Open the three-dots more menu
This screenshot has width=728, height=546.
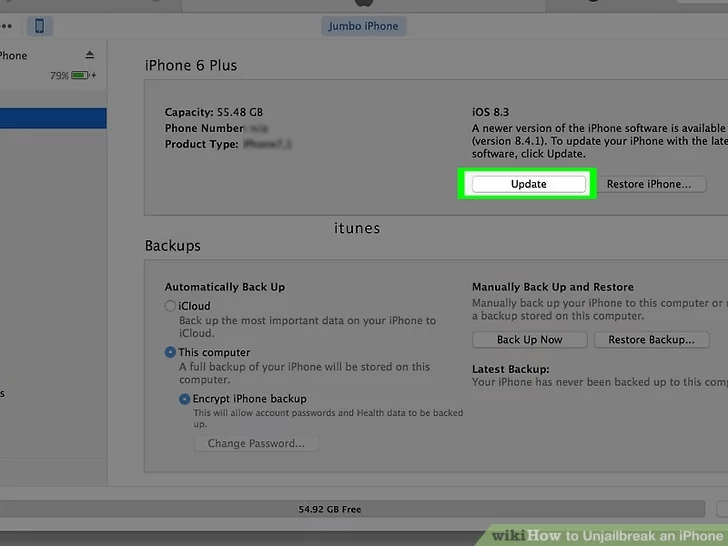(x=7, y=26)
